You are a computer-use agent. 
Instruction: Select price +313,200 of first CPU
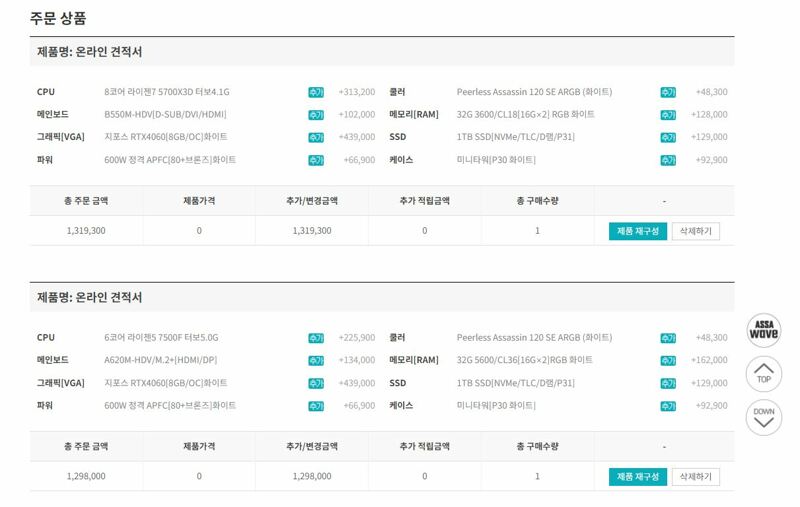click(357, 92)
